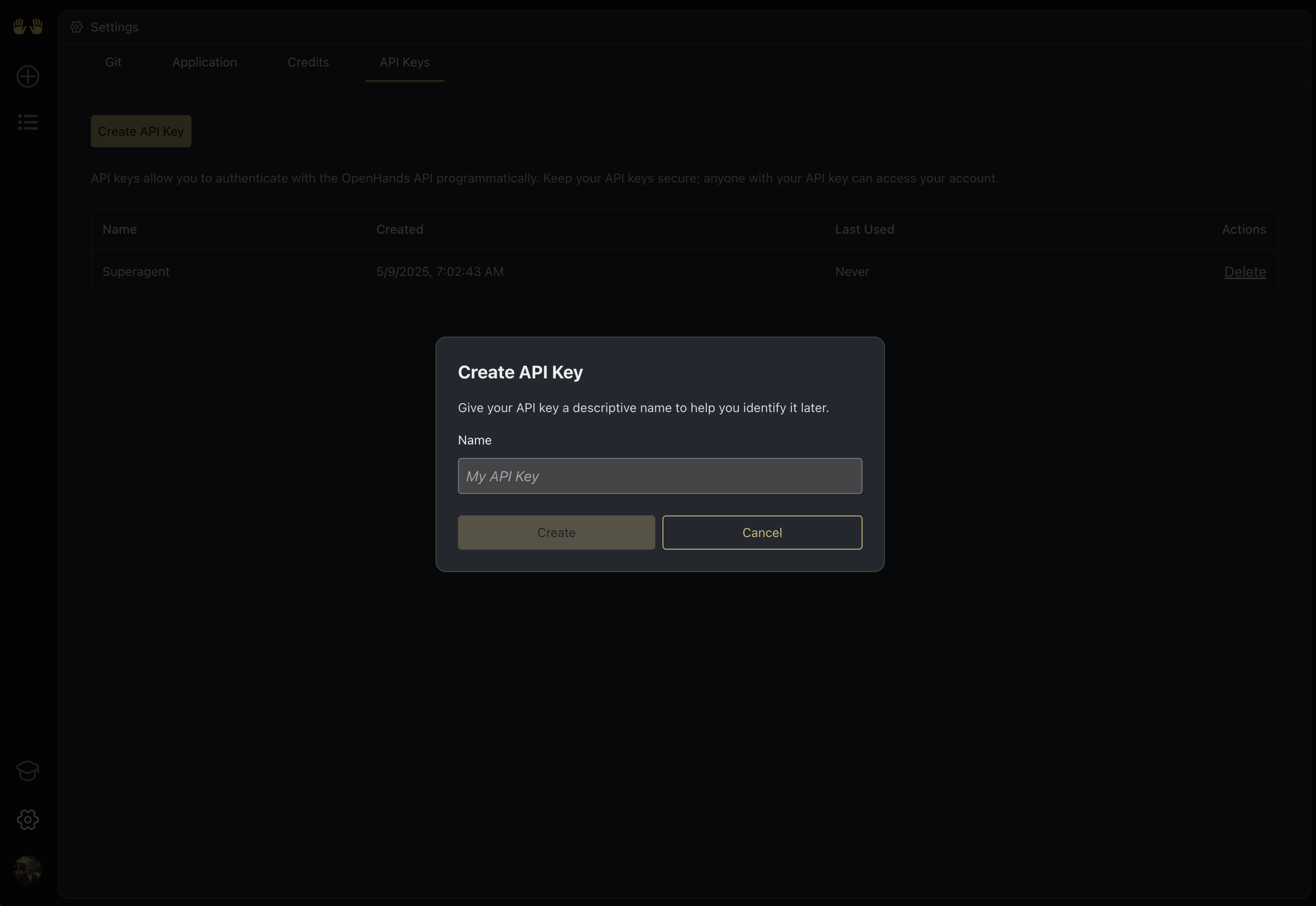
Task: Select the API Keys tab
Action: pos(404,62)
